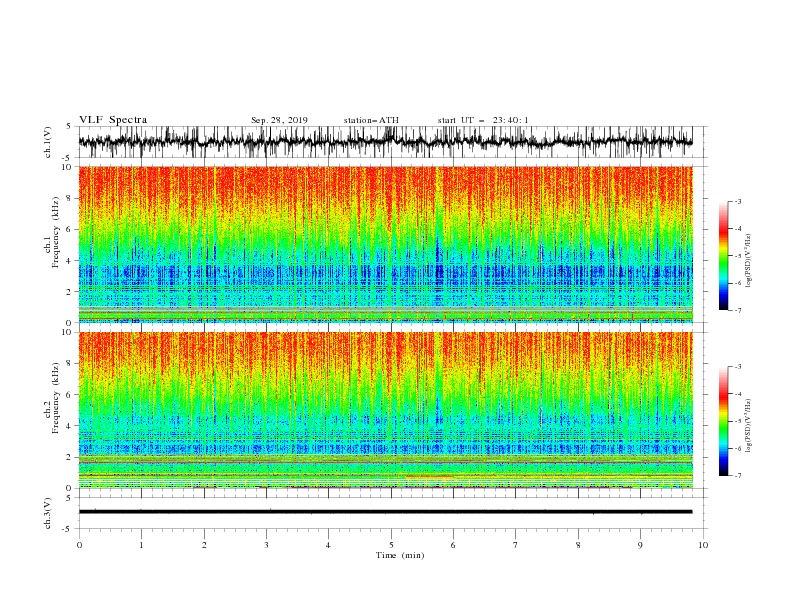
Task: Click the time axis tick label '5'
Action: click(x=391, y=545)
